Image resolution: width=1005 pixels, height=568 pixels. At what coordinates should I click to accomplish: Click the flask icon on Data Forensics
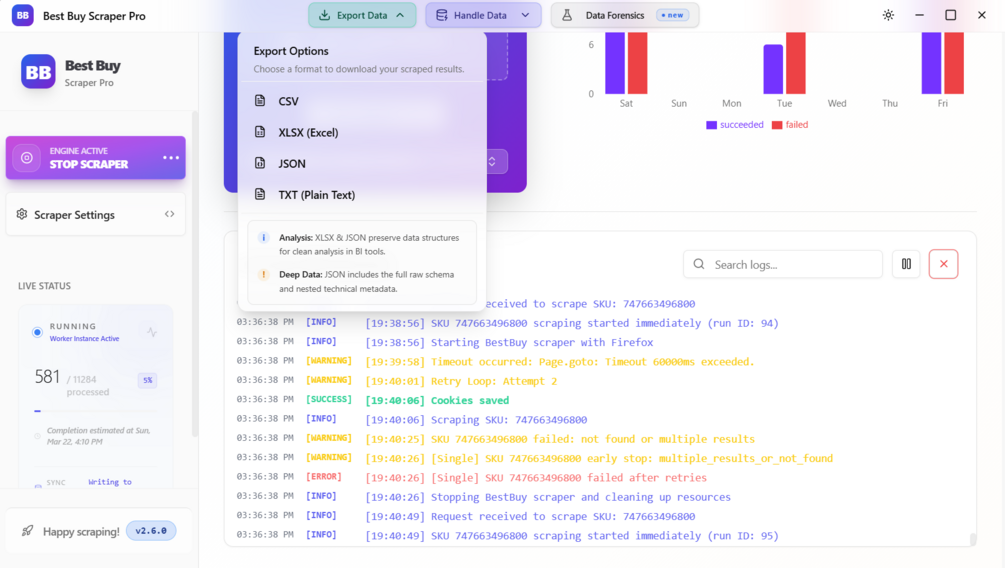[567, 15]
